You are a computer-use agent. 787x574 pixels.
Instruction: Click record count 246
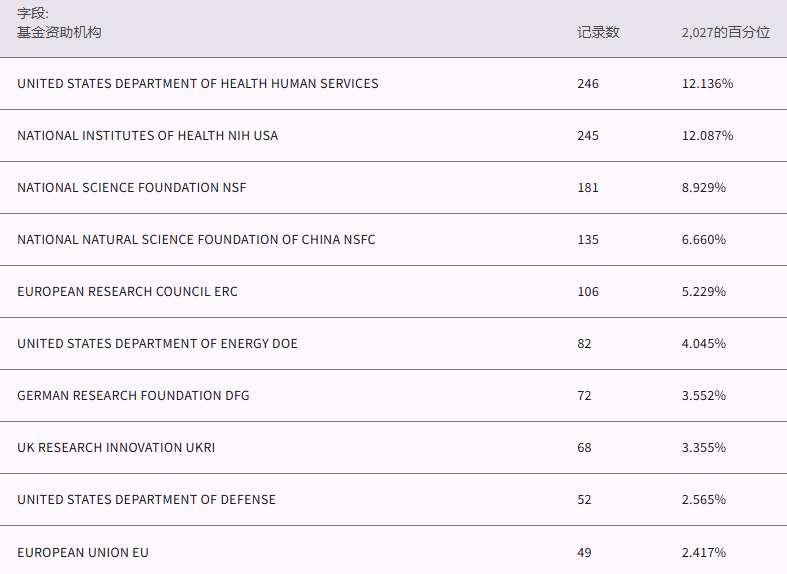[x=588, y=84]
